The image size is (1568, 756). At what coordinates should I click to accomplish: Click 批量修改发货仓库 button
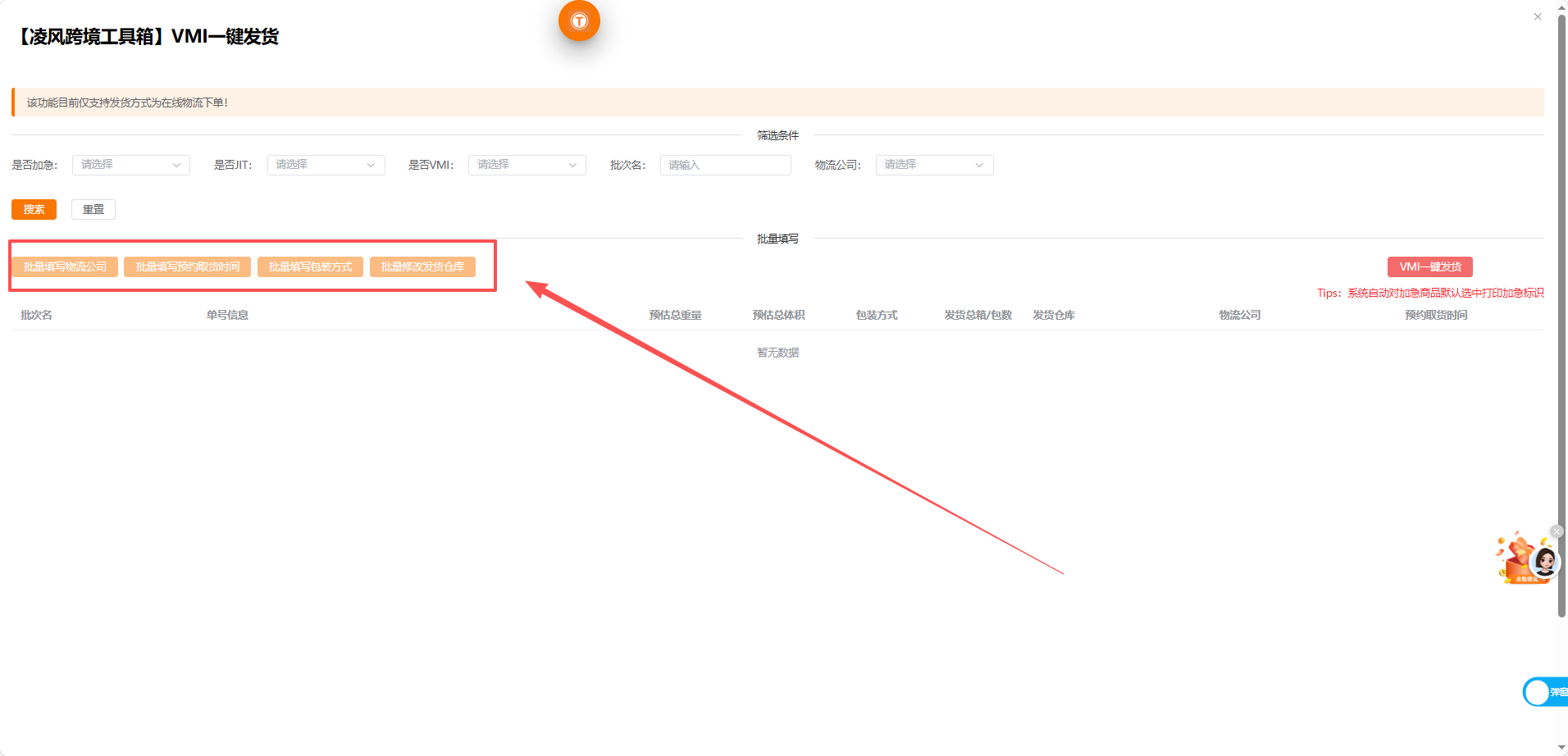[x=422, y=266]
